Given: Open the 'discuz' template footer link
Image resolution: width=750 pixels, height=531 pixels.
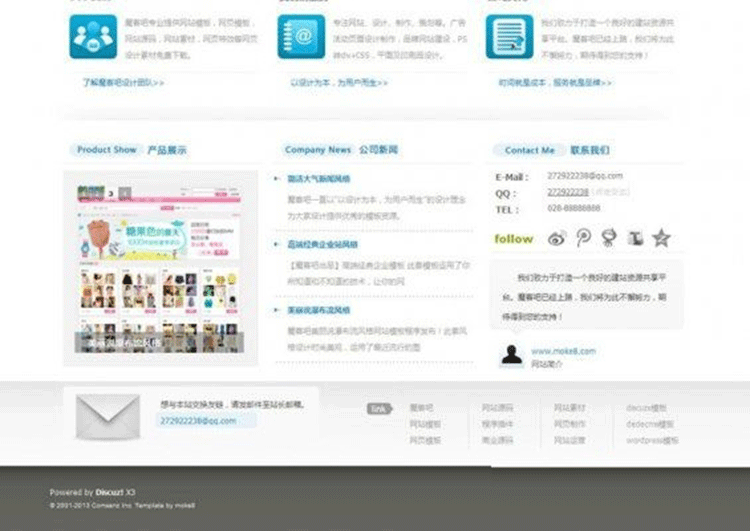Looking at the screenshot, I should click(x=646, y=408).
